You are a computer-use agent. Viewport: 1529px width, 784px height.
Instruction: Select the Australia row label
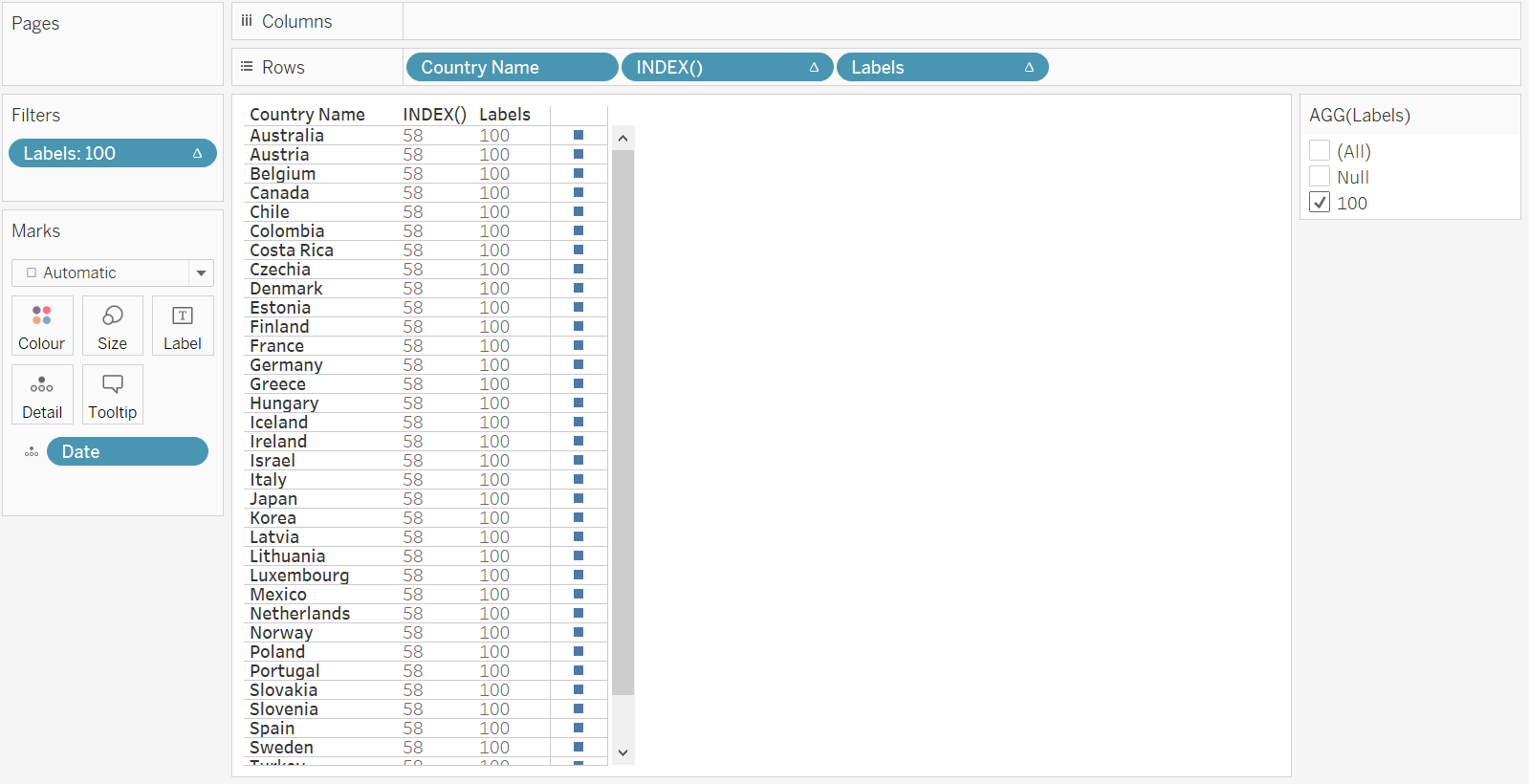tap(286, 135)
